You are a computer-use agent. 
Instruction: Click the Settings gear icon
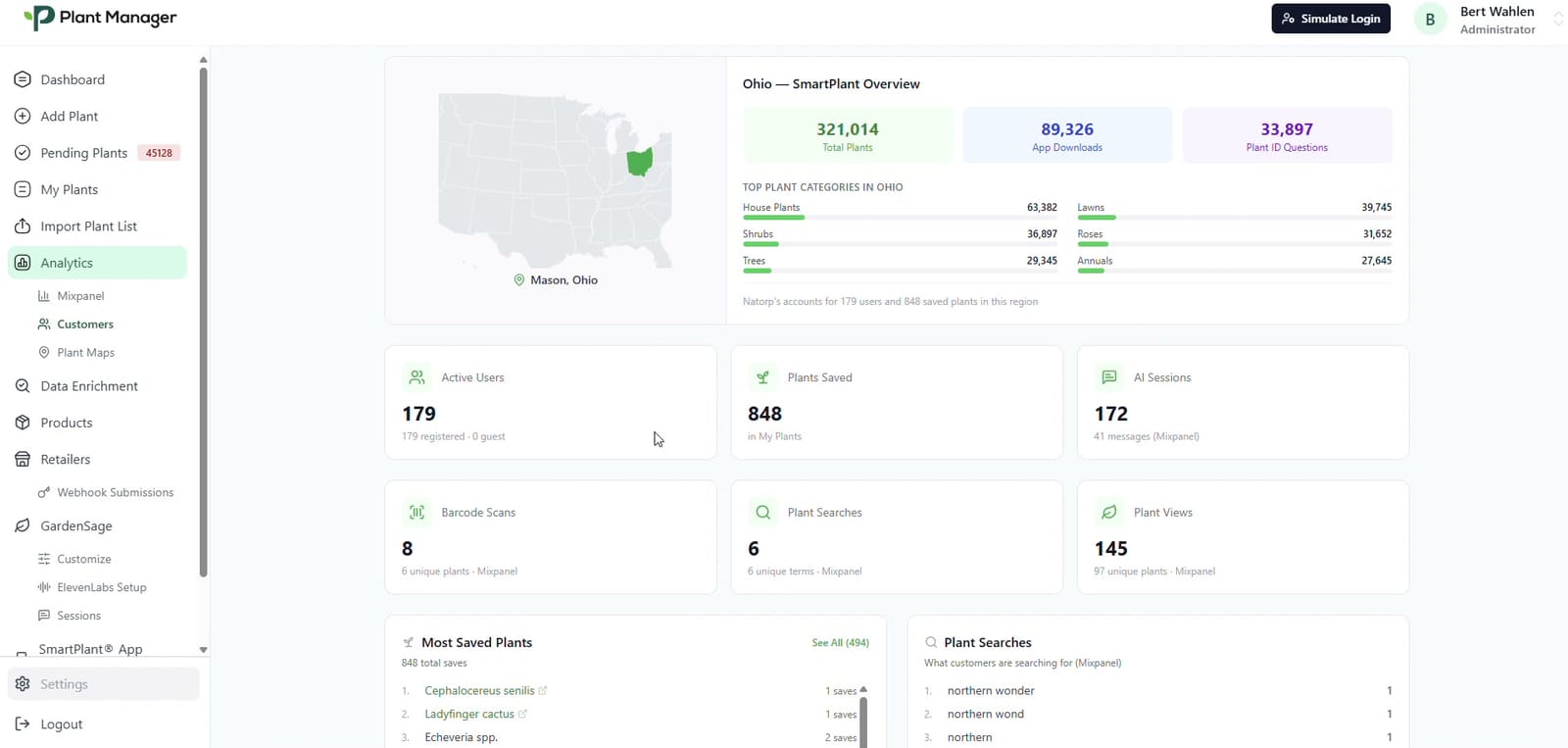coord(23,684)
